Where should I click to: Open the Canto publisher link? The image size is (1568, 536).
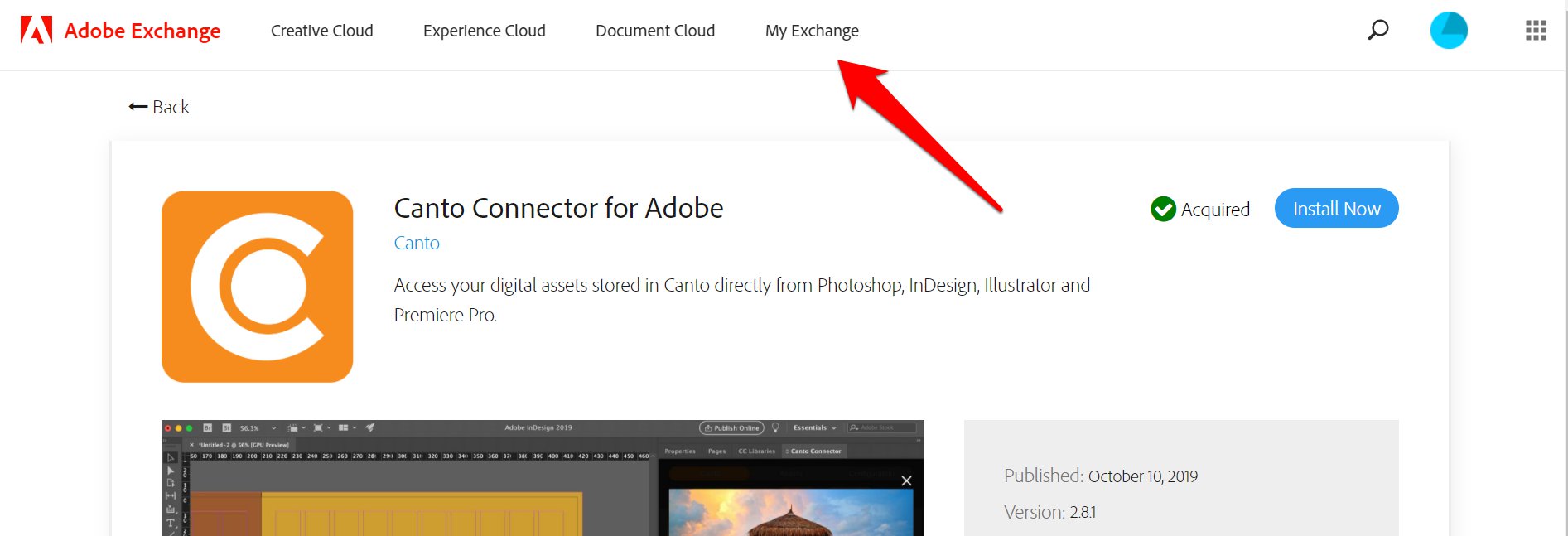(417, 243)
